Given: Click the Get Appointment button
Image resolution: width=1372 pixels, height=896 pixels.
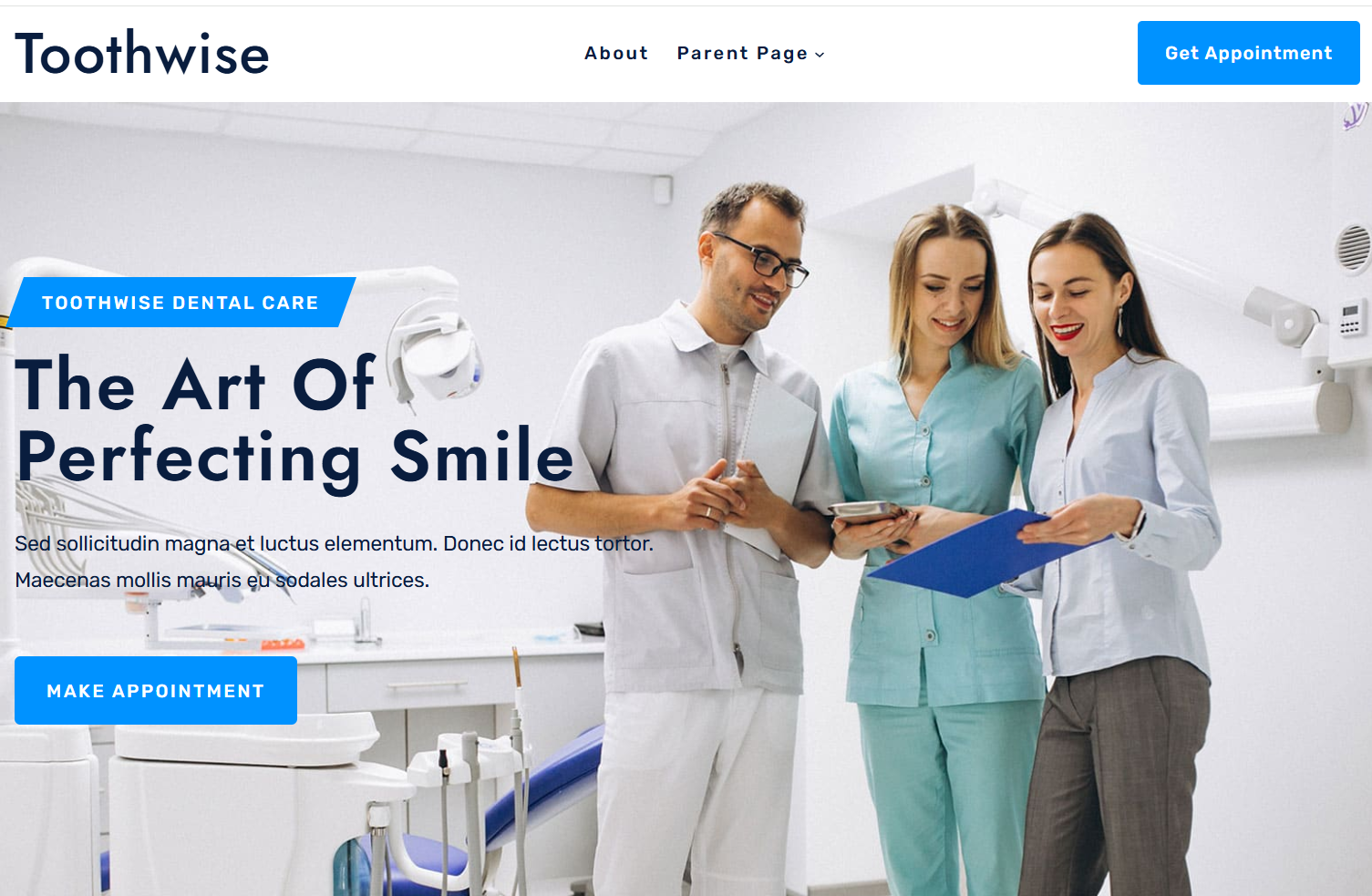Looking at the screenshot, I should click(x=1248, y=53).
